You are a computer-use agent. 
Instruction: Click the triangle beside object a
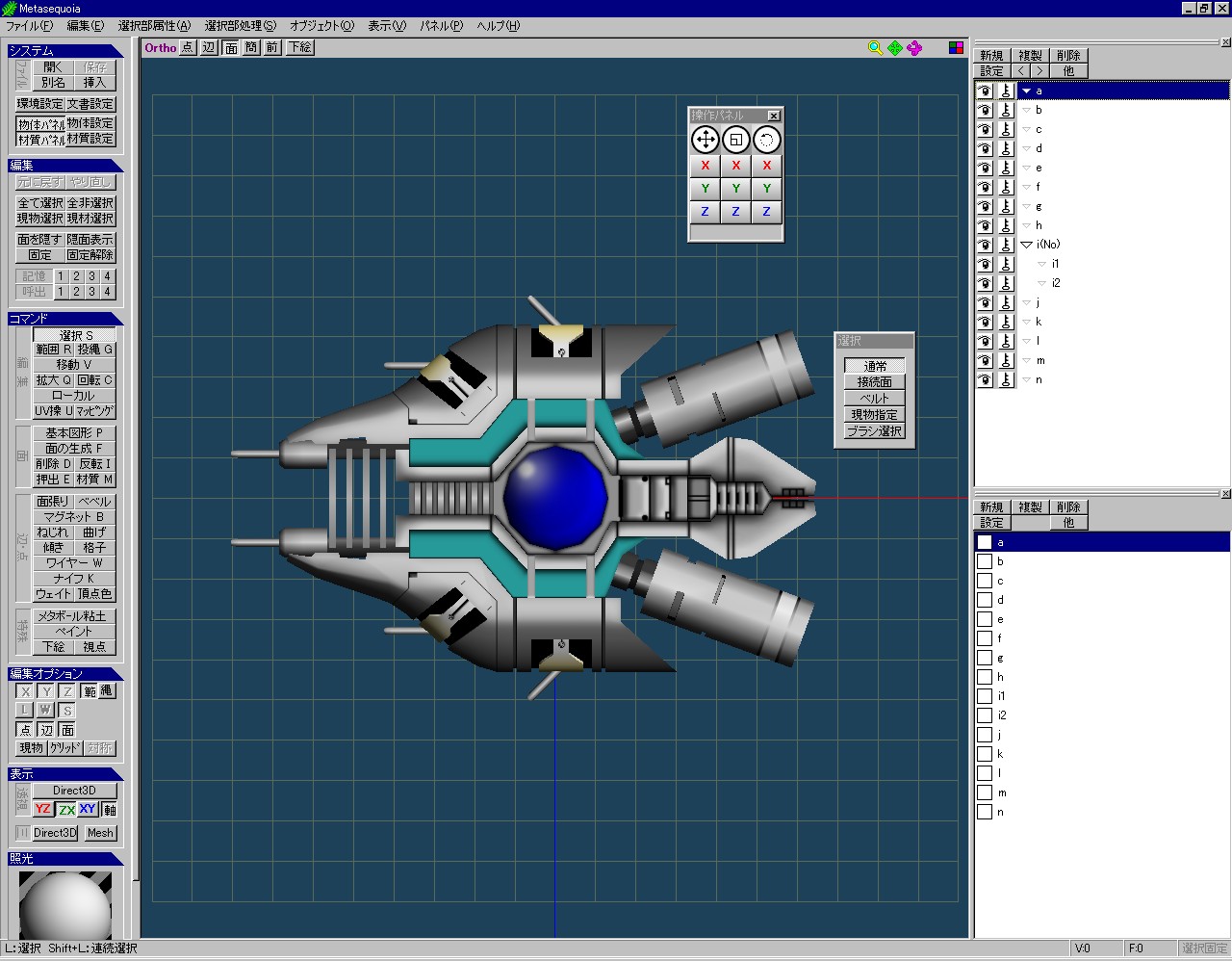[x=1027, y=91]
